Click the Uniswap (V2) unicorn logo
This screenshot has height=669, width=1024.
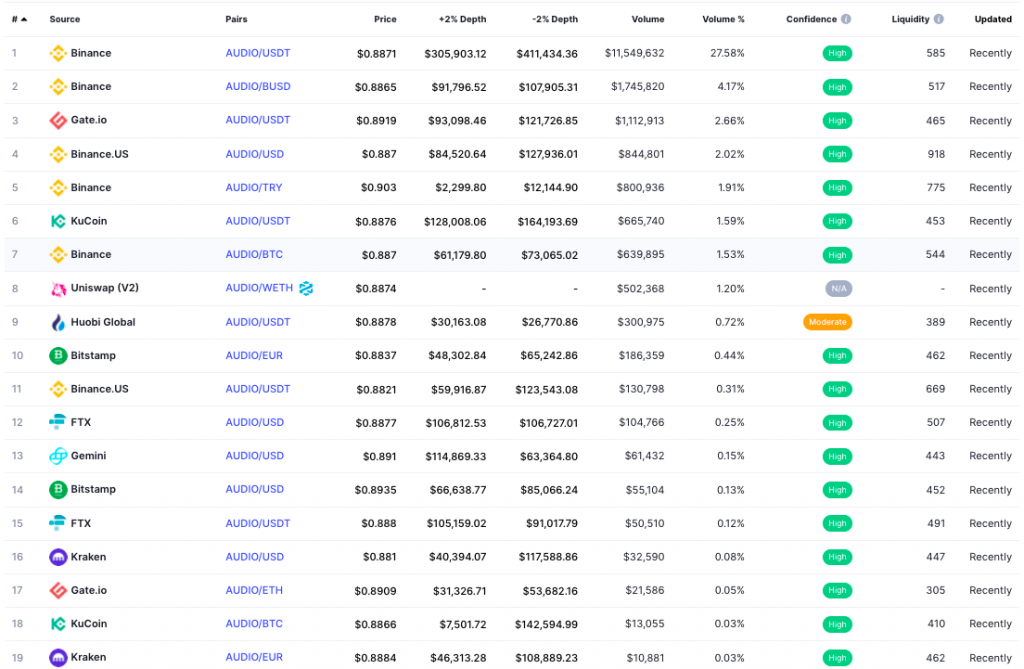58,288
